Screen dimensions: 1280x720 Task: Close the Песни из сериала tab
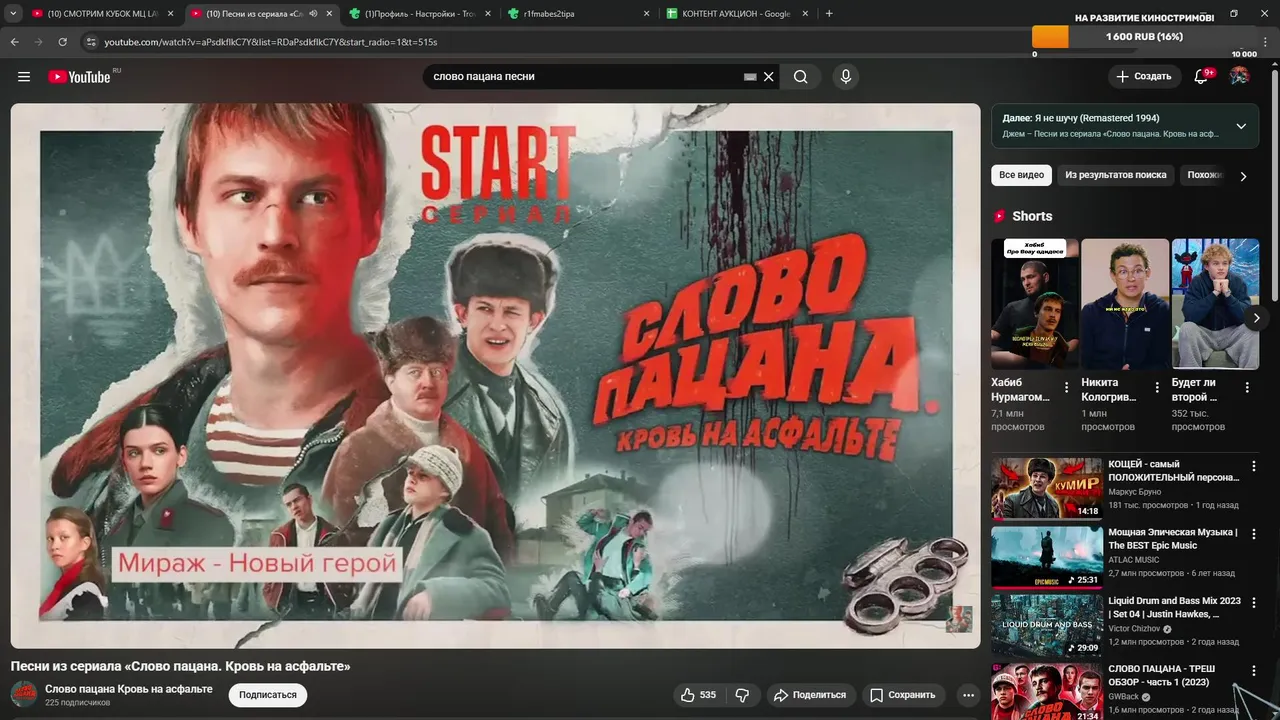(330, 14)
